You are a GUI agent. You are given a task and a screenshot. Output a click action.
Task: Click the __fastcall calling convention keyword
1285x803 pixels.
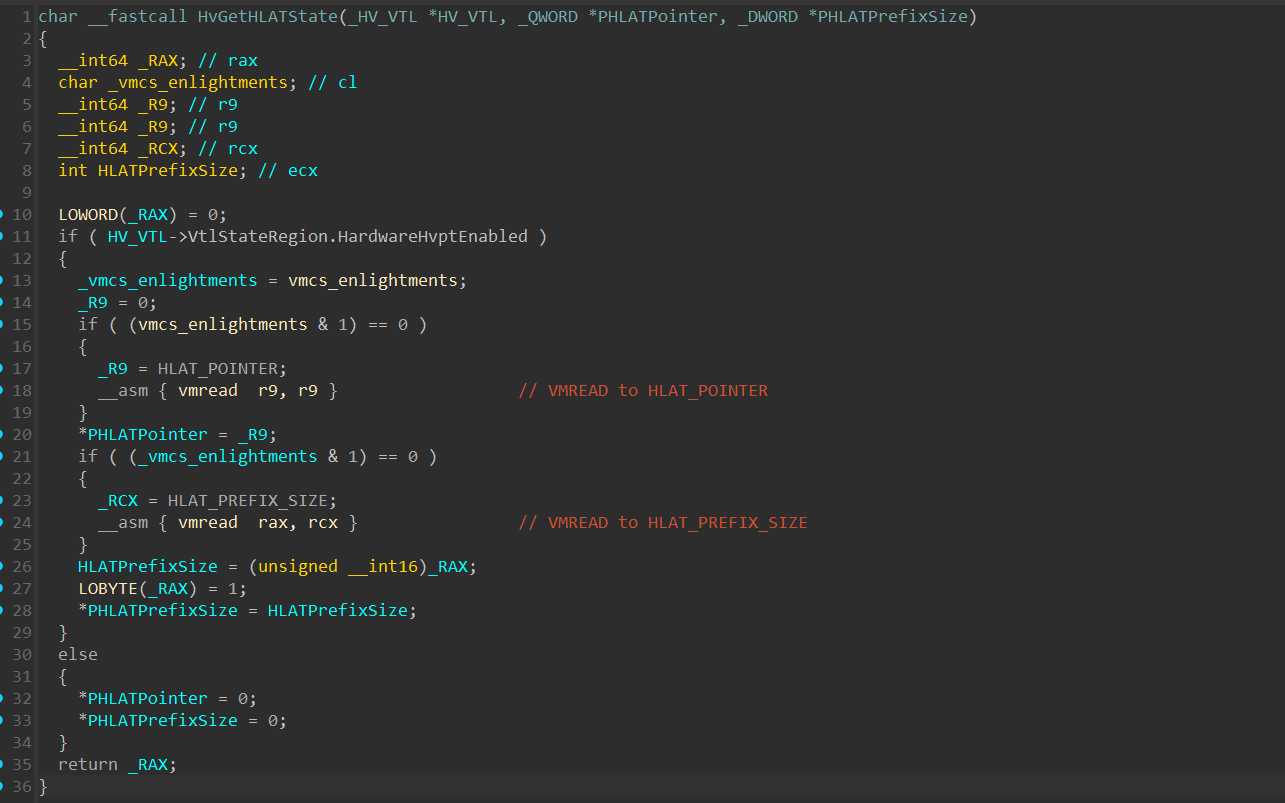138,17
